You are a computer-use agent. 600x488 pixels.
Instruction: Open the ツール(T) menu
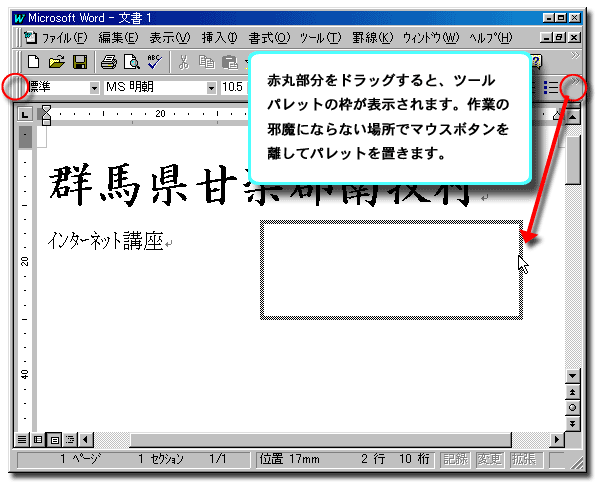pos(320,38)
